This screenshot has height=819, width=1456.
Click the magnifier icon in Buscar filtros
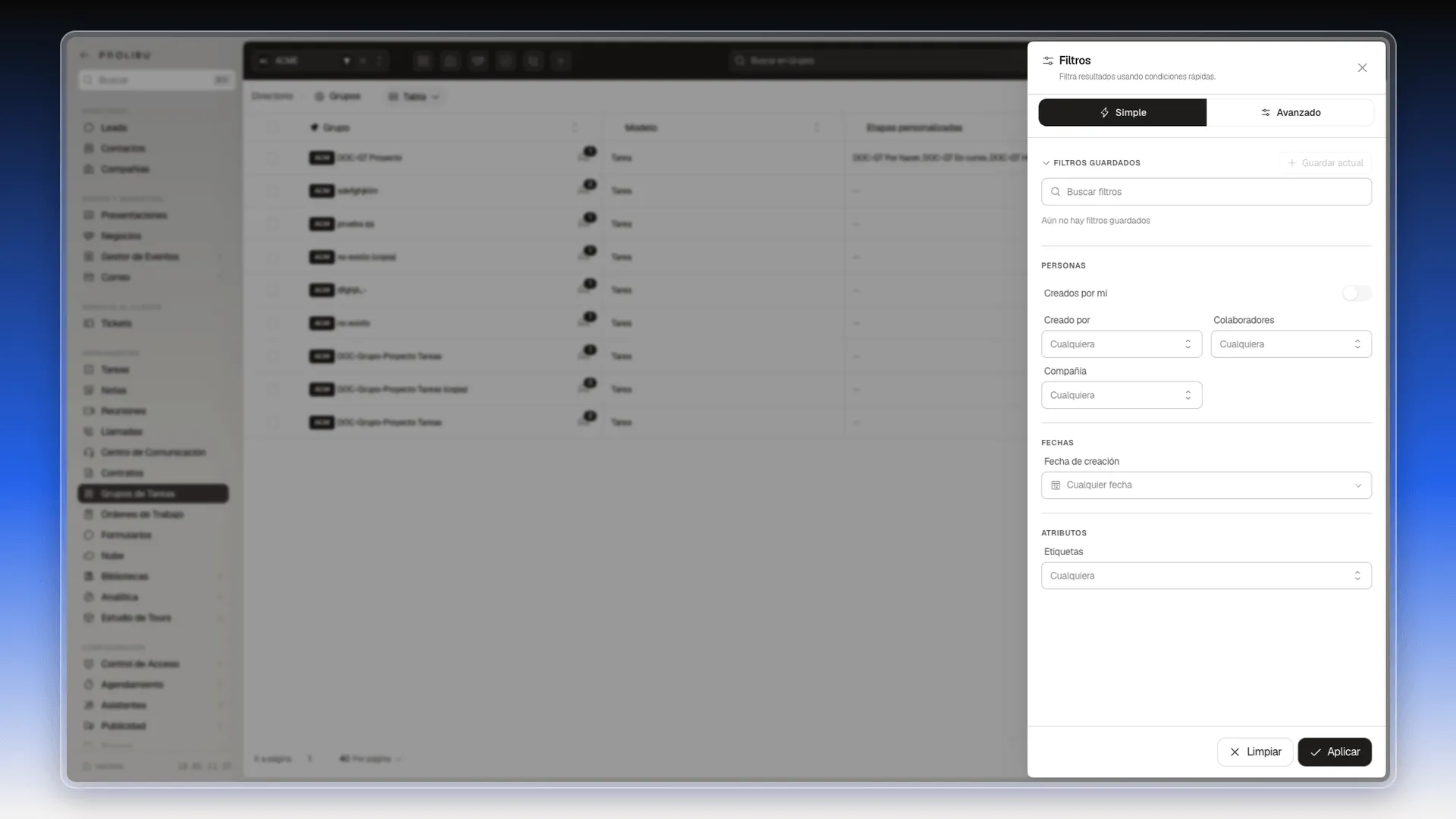[x=1056, y=192]
